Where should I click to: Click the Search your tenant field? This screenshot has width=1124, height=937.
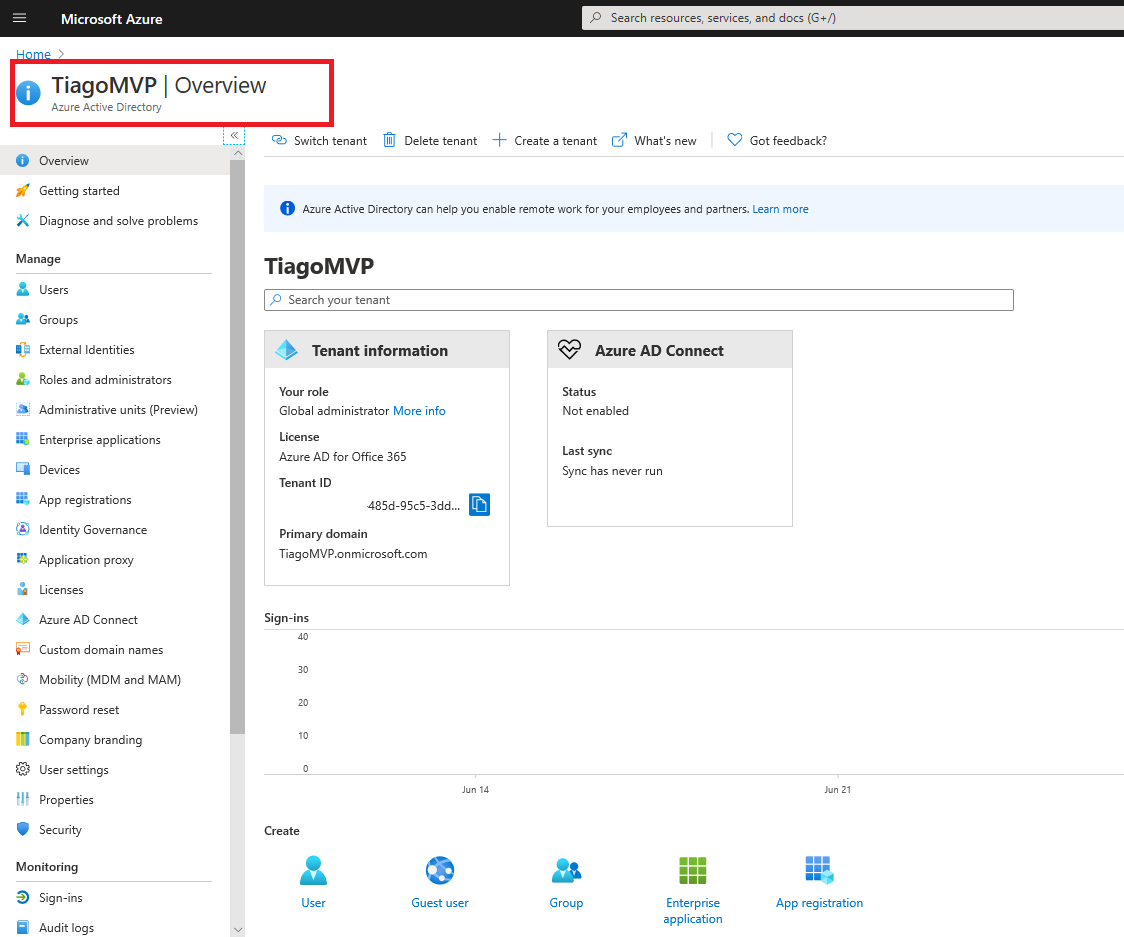(x=640, y=300)
